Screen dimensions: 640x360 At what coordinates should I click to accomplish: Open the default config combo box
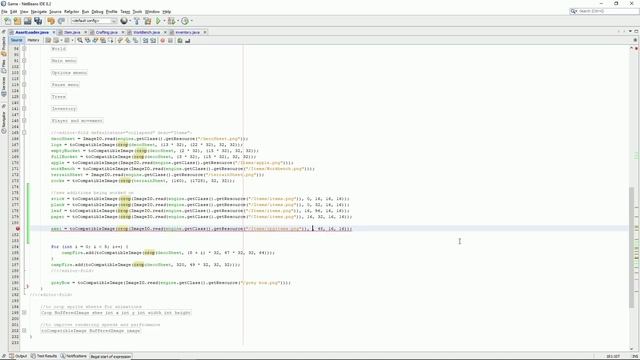[x=93, y=21]
